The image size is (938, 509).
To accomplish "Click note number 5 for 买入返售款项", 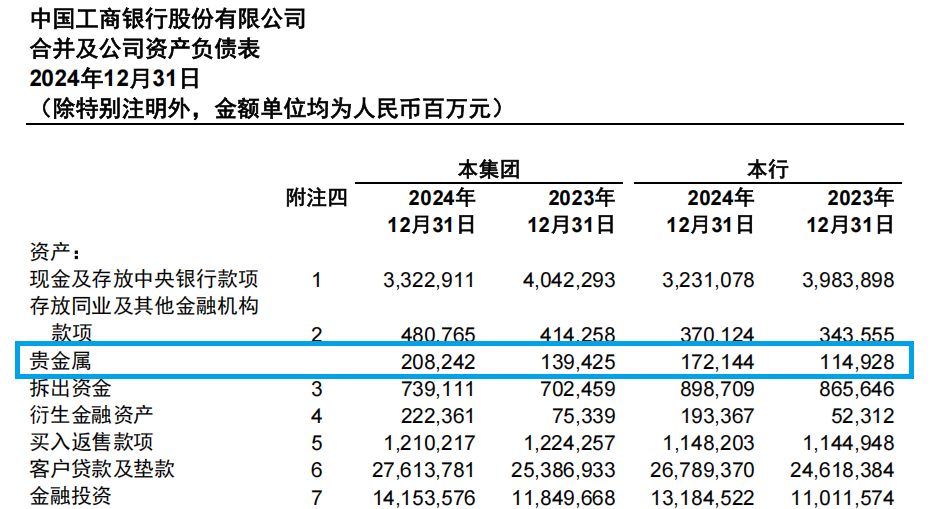I will [x=316, y=443].
